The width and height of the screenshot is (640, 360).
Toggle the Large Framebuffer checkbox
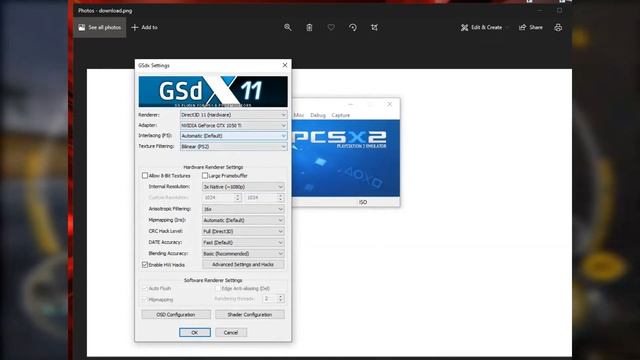tap(205, 176)
